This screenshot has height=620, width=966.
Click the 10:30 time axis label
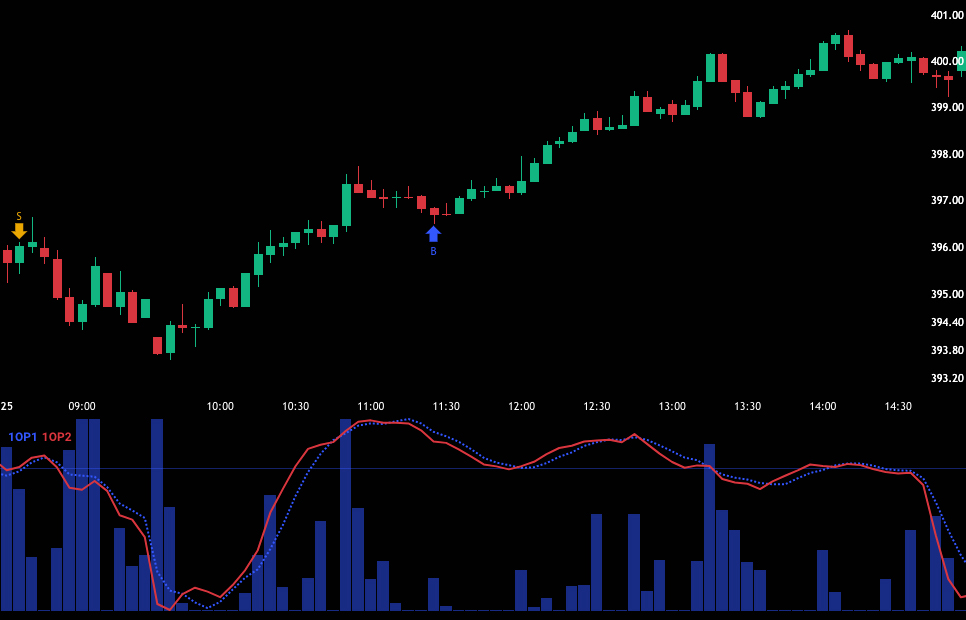click(295, 406)
